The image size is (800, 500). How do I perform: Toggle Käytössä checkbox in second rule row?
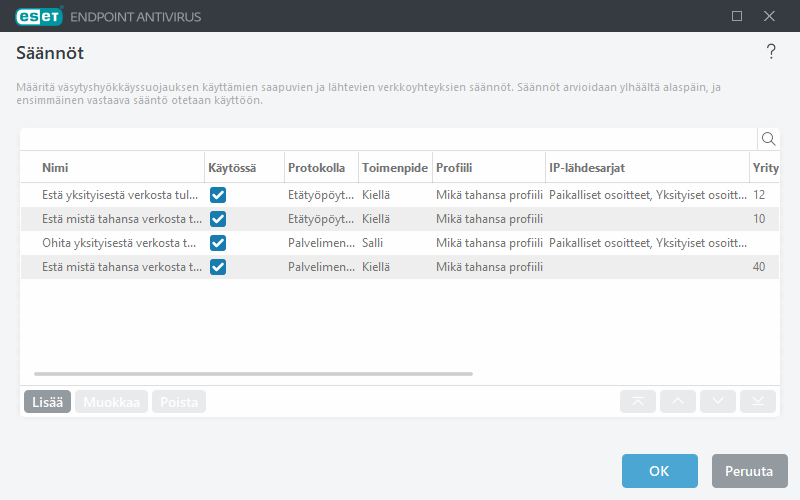pos(218,219)
